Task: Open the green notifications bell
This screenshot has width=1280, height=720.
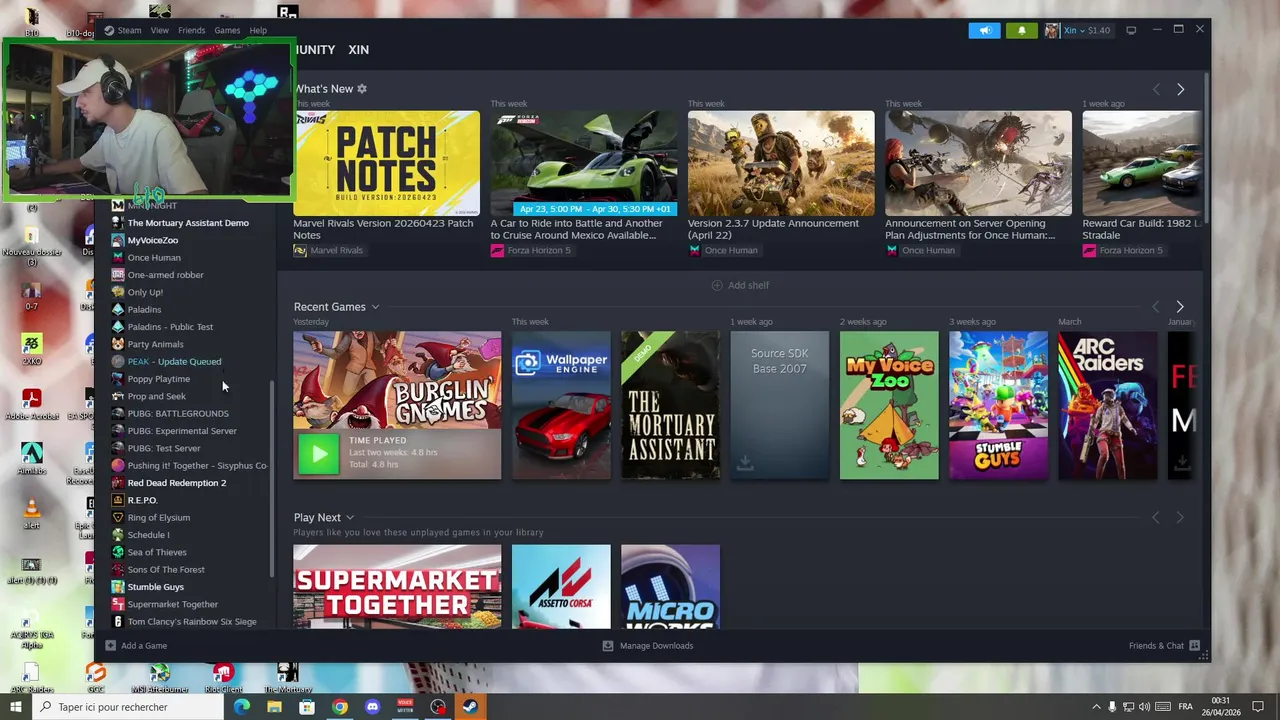Action: (1021, 30)
